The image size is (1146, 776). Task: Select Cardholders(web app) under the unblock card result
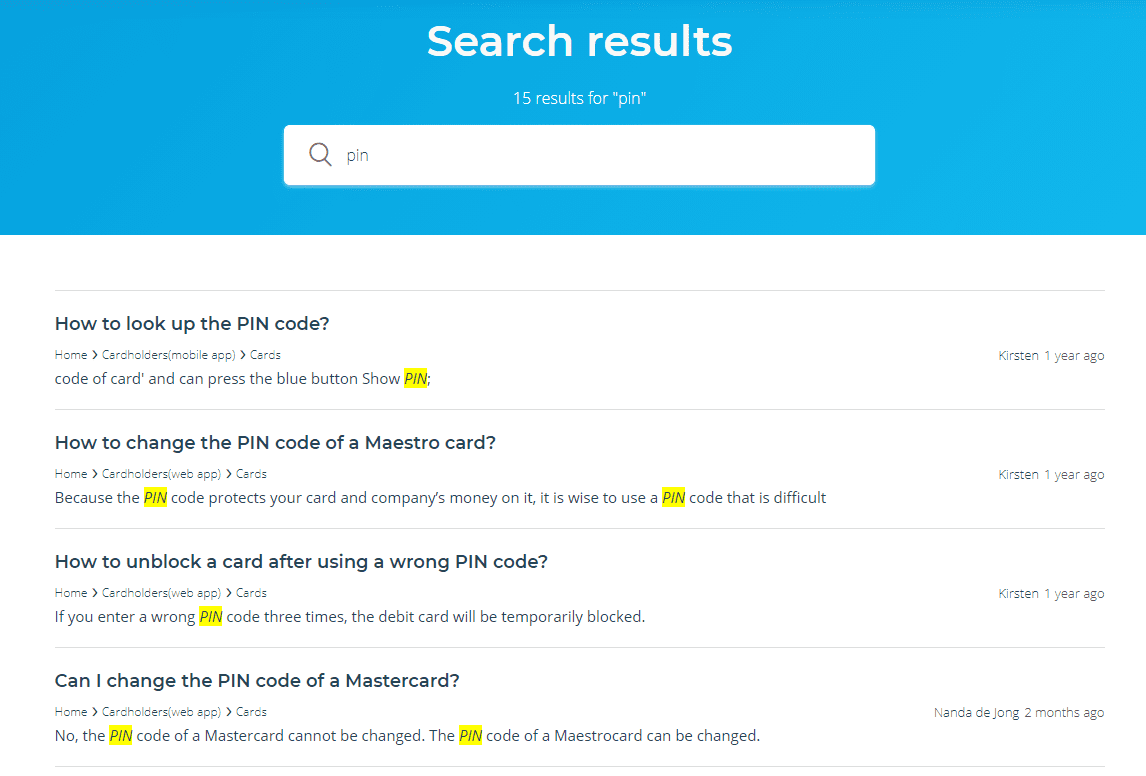tap(161, 593)
